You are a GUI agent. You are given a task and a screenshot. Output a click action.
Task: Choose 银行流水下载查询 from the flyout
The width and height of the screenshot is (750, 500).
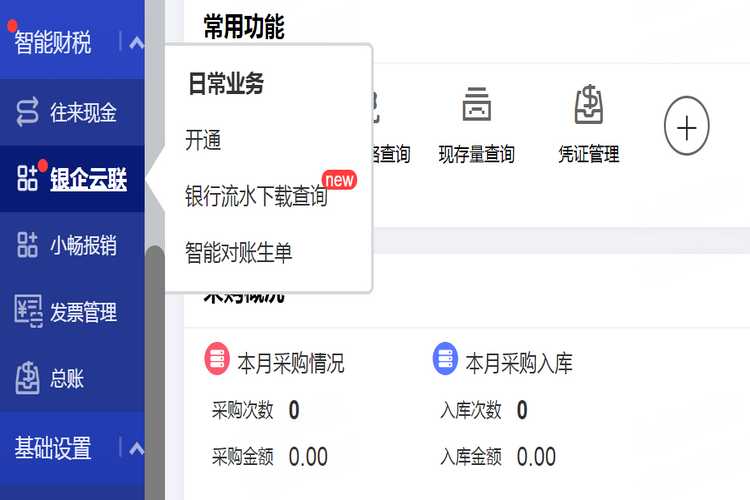(256, 197)
